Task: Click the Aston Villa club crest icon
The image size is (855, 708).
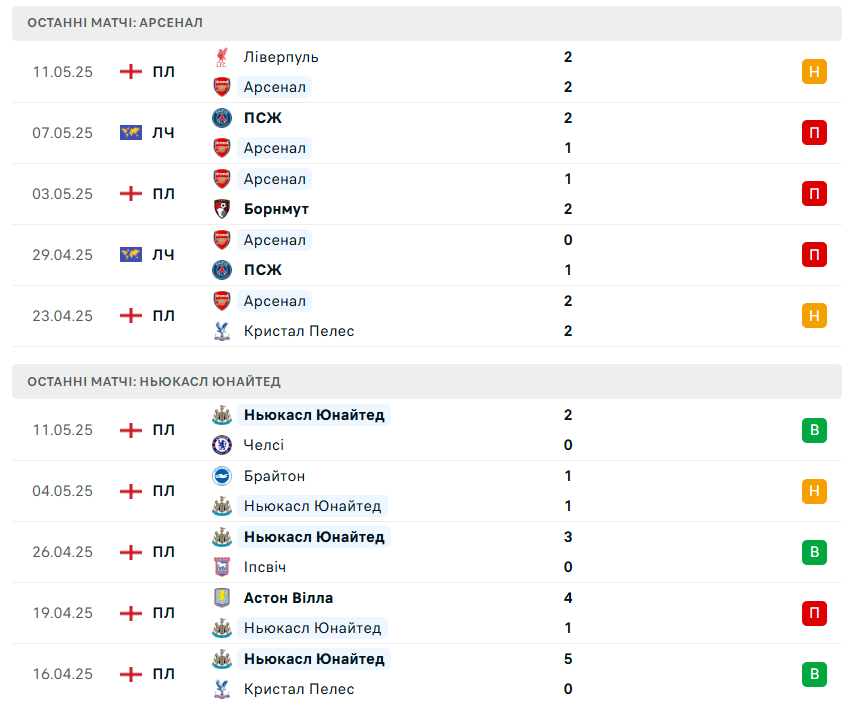Action: point(221,598)
